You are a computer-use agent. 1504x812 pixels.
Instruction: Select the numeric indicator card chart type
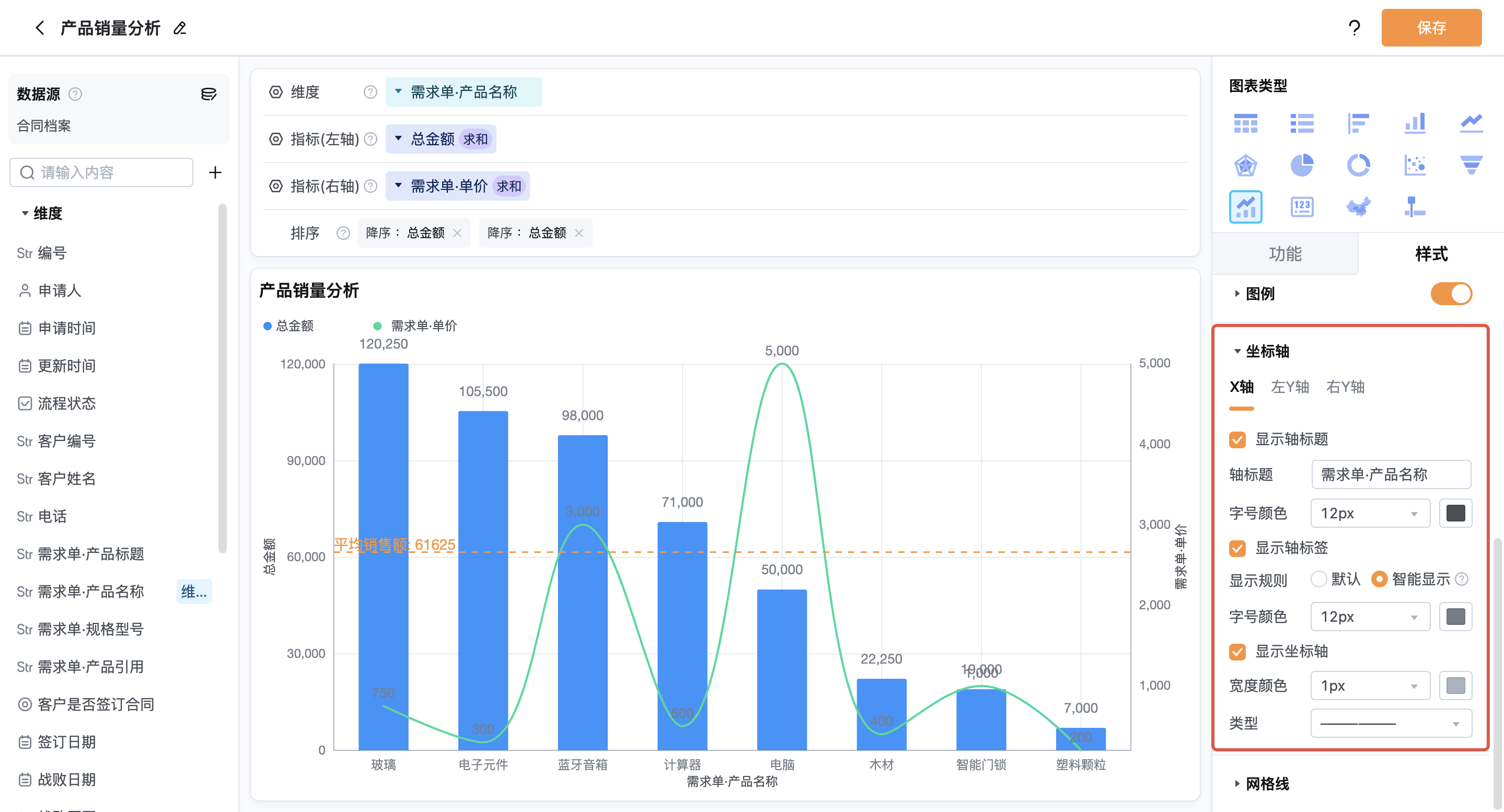tap(1301, 206)
